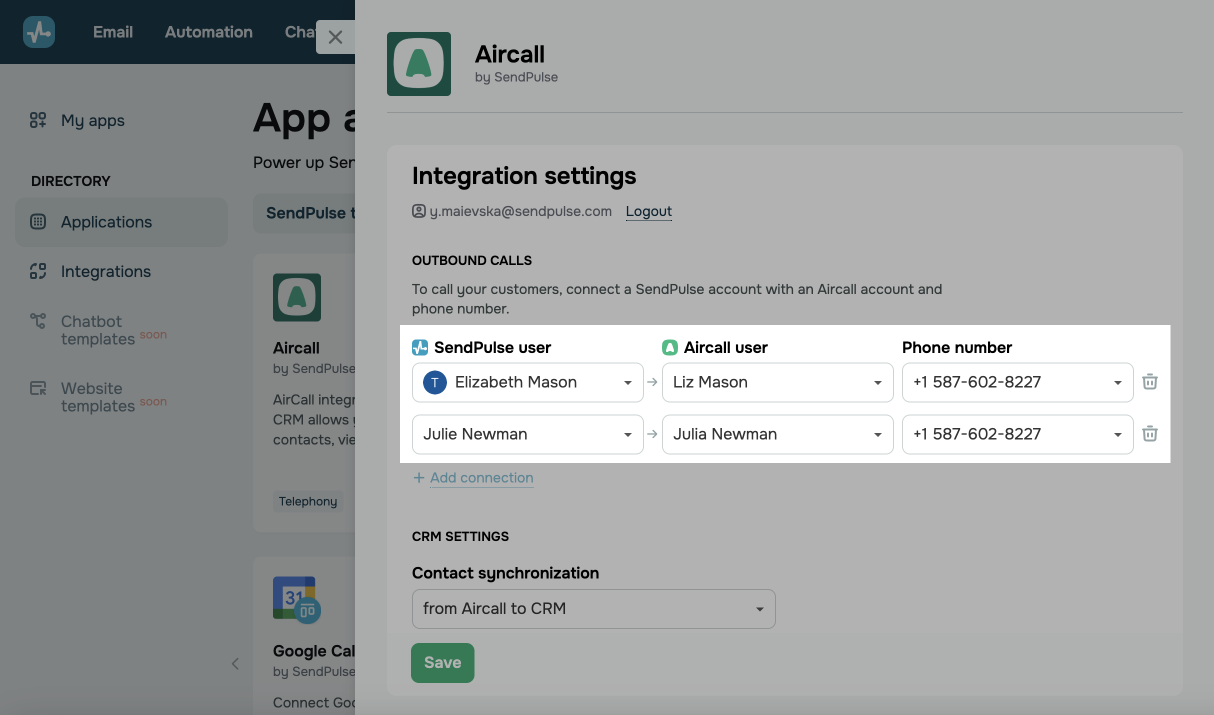Click the SendPulse logo icon
The height and width of the screenshot is (715, 1214).
click(39, 32)
